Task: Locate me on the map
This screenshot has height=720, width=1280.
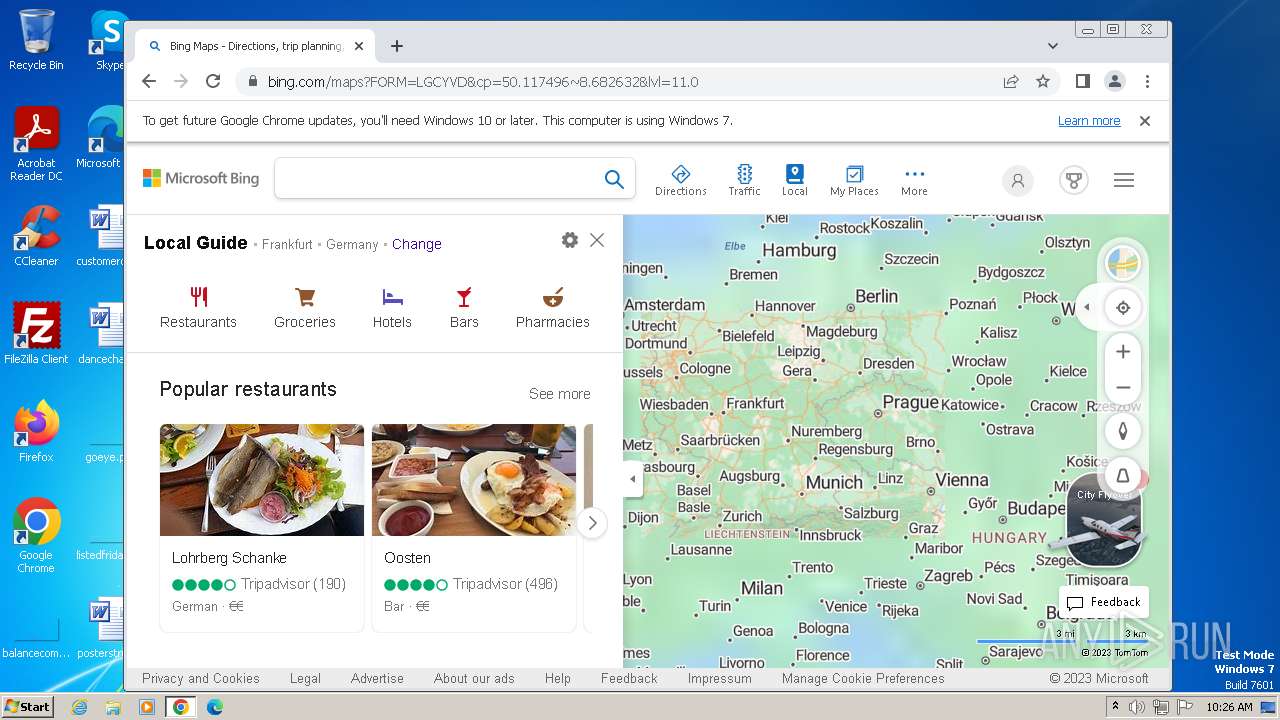Action: click(x=1123, y=307)
